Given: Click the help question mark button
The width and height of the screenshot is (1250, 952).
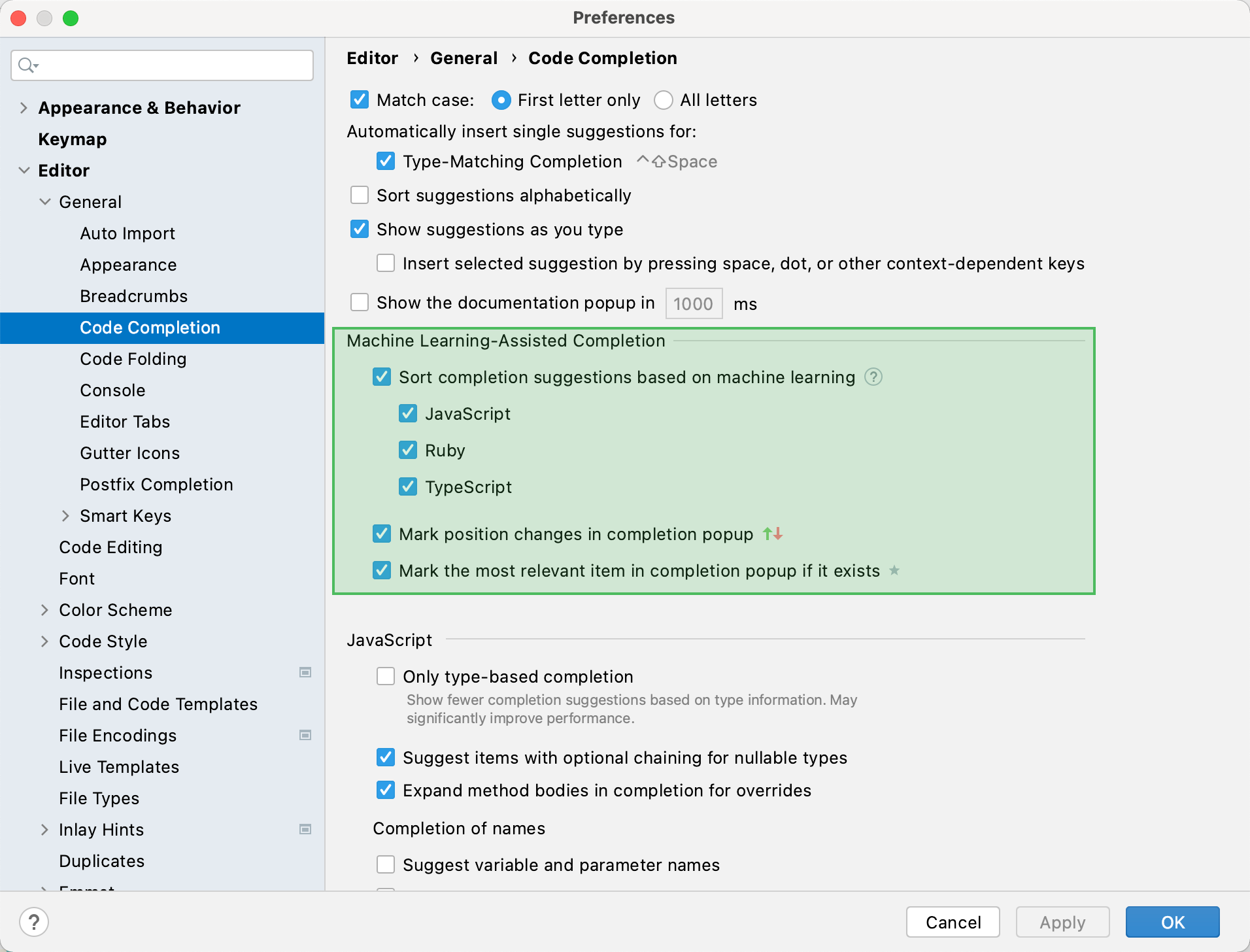Looking at the screenshot, I should [x=35, y=922].
